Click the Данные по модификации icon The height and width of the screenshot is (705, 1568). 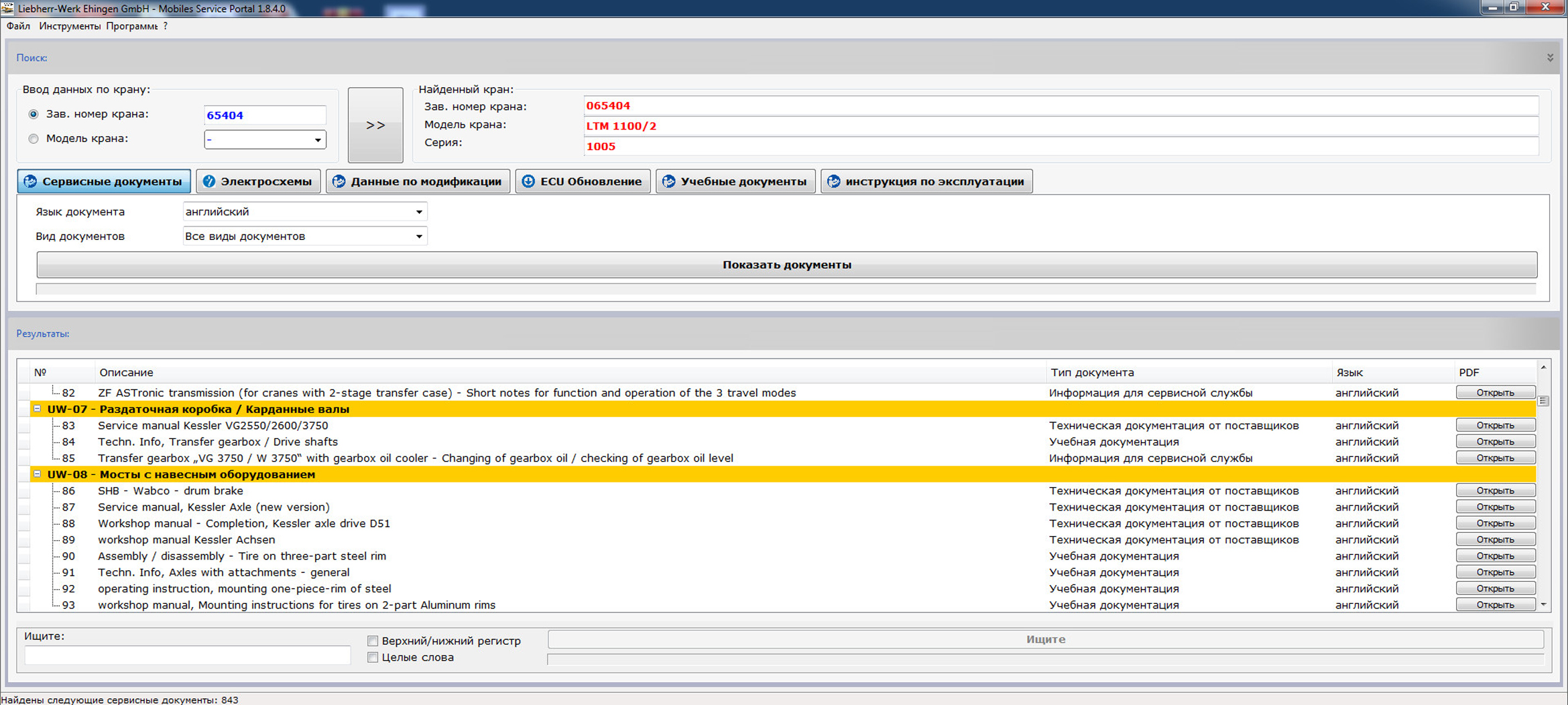coord(339,182)
